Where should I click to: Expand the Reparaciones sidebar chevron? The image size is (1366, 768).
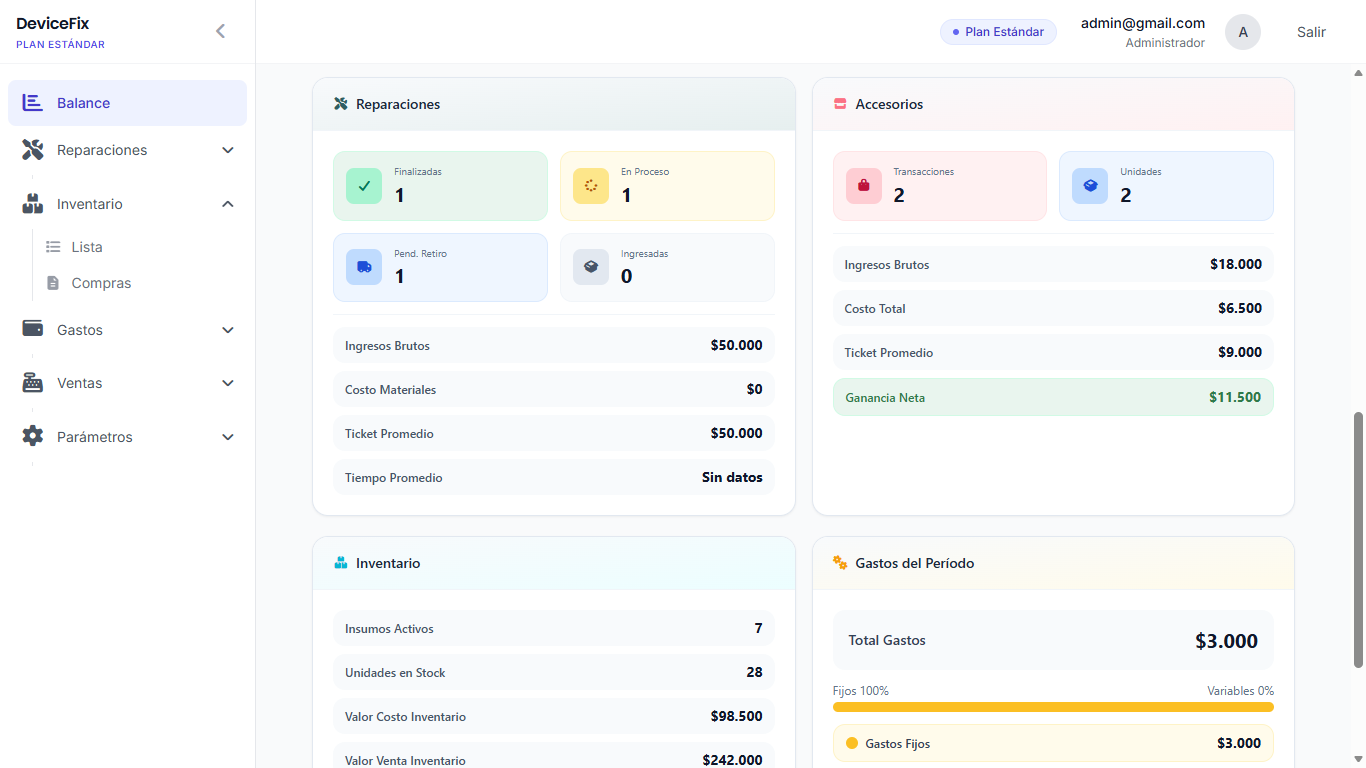tap(228, 149)
